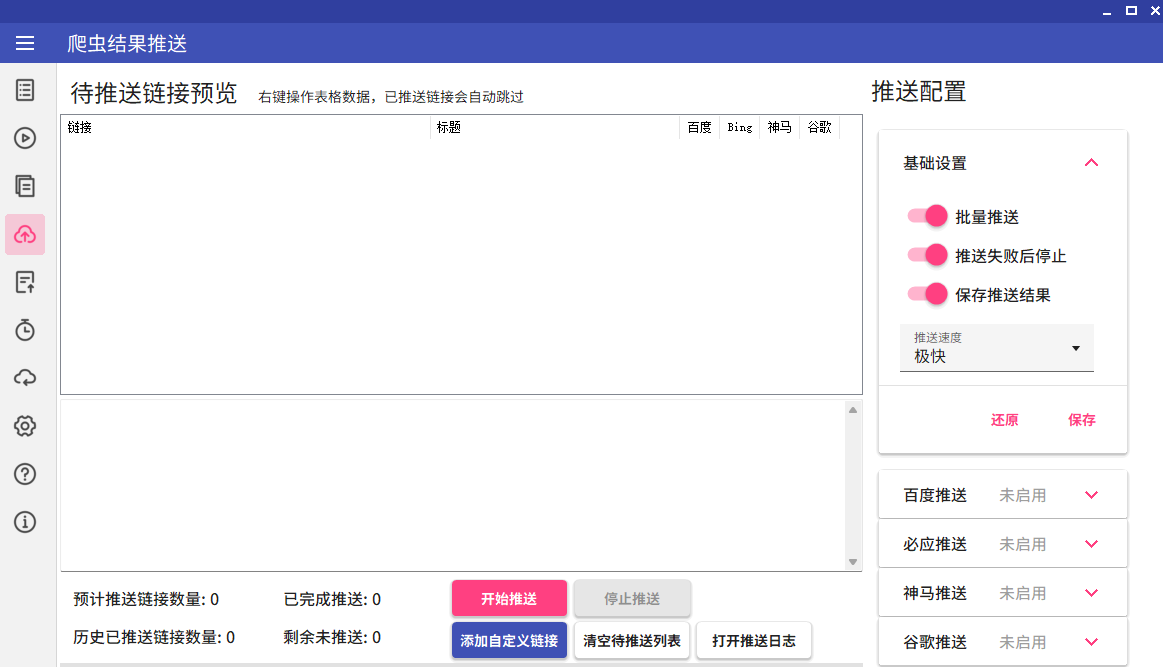The height and width of the screenshot is (667, 1163).
Task: Click the play circle sidebar icon
Action: pos(25,138)
